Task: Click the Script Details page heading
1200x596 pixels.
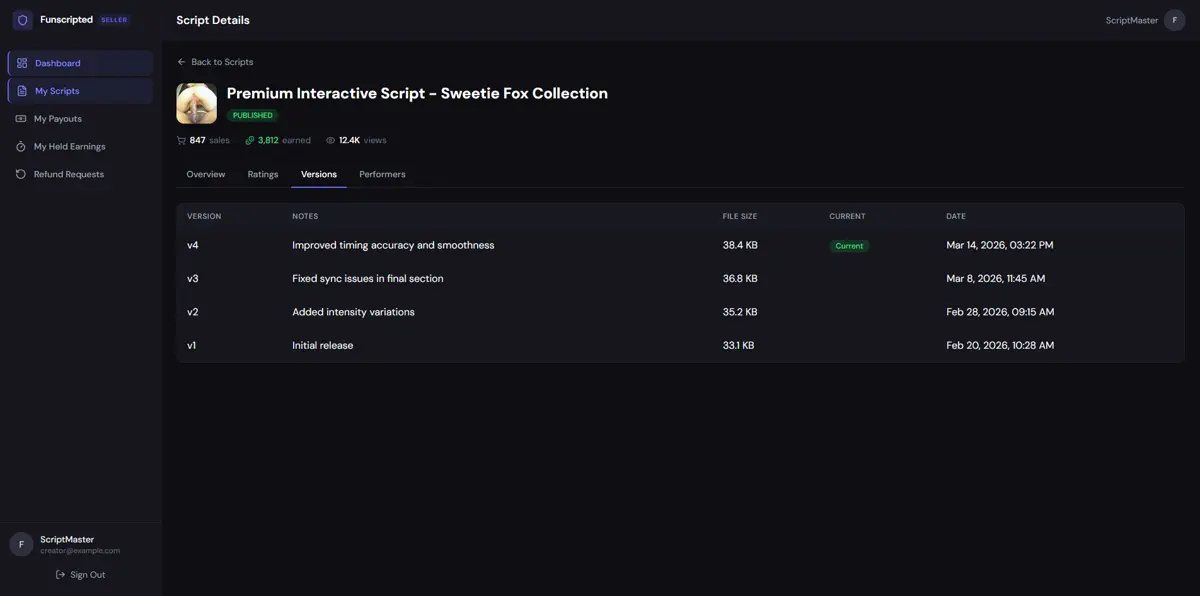Action: [213, 20]
